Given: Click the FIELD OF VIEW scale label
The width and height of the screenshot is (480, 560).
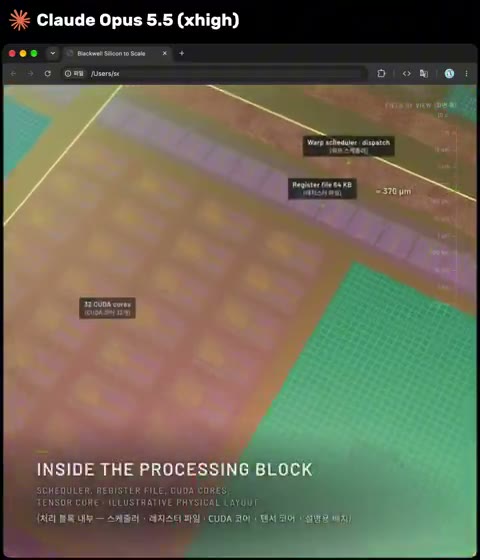Looking at the screenshot, I should pyautogui.click(x=421, y=105).
